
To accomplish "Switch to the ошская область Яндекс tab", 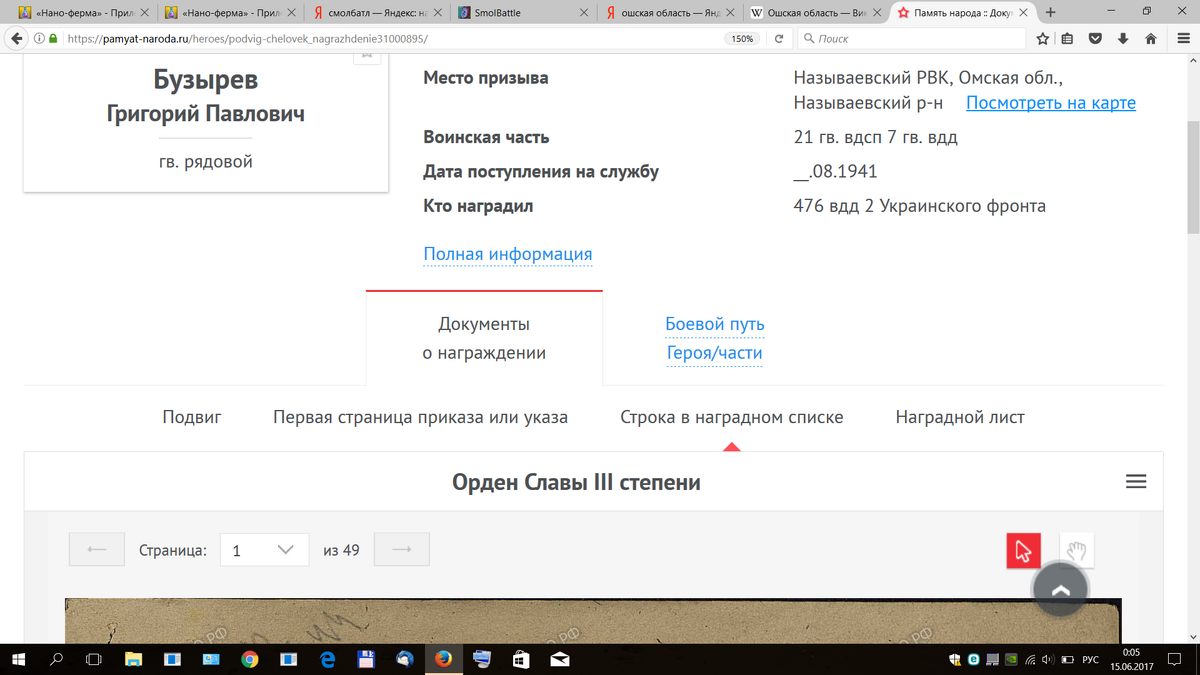I will pos(672,13).
